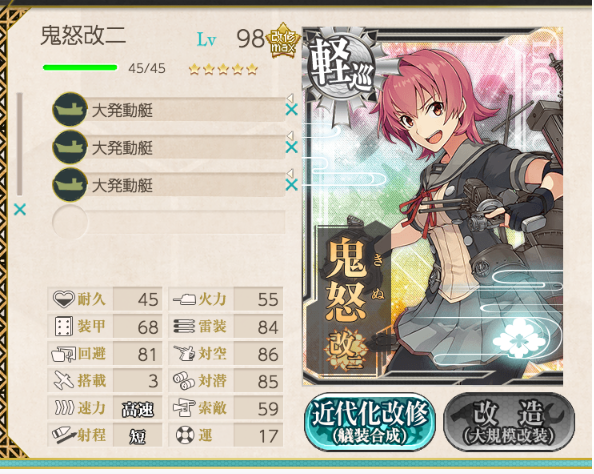Select the empty fourth equipment slot
Viewport: 594px width, 474px height.
[x=169, y=222]
